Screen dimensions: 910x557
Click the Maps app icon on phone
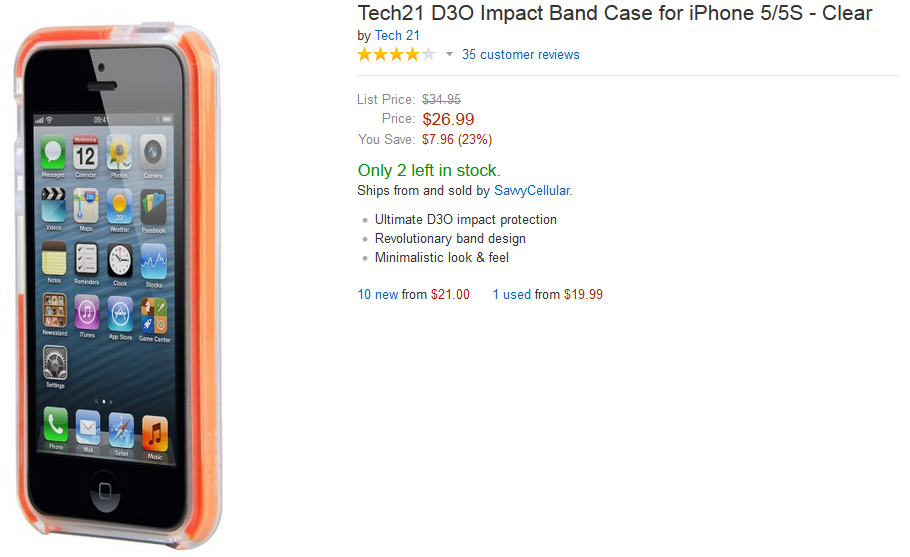coord(87,207)
